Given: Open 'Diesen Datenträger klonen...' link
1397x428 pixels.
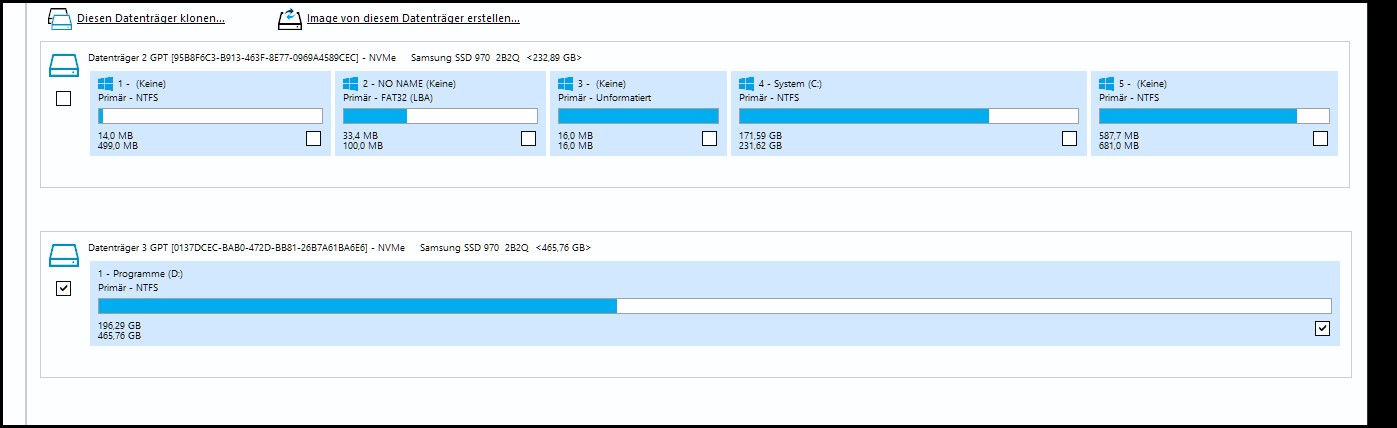Looking at the screenshot, I should tap(151, 19).
